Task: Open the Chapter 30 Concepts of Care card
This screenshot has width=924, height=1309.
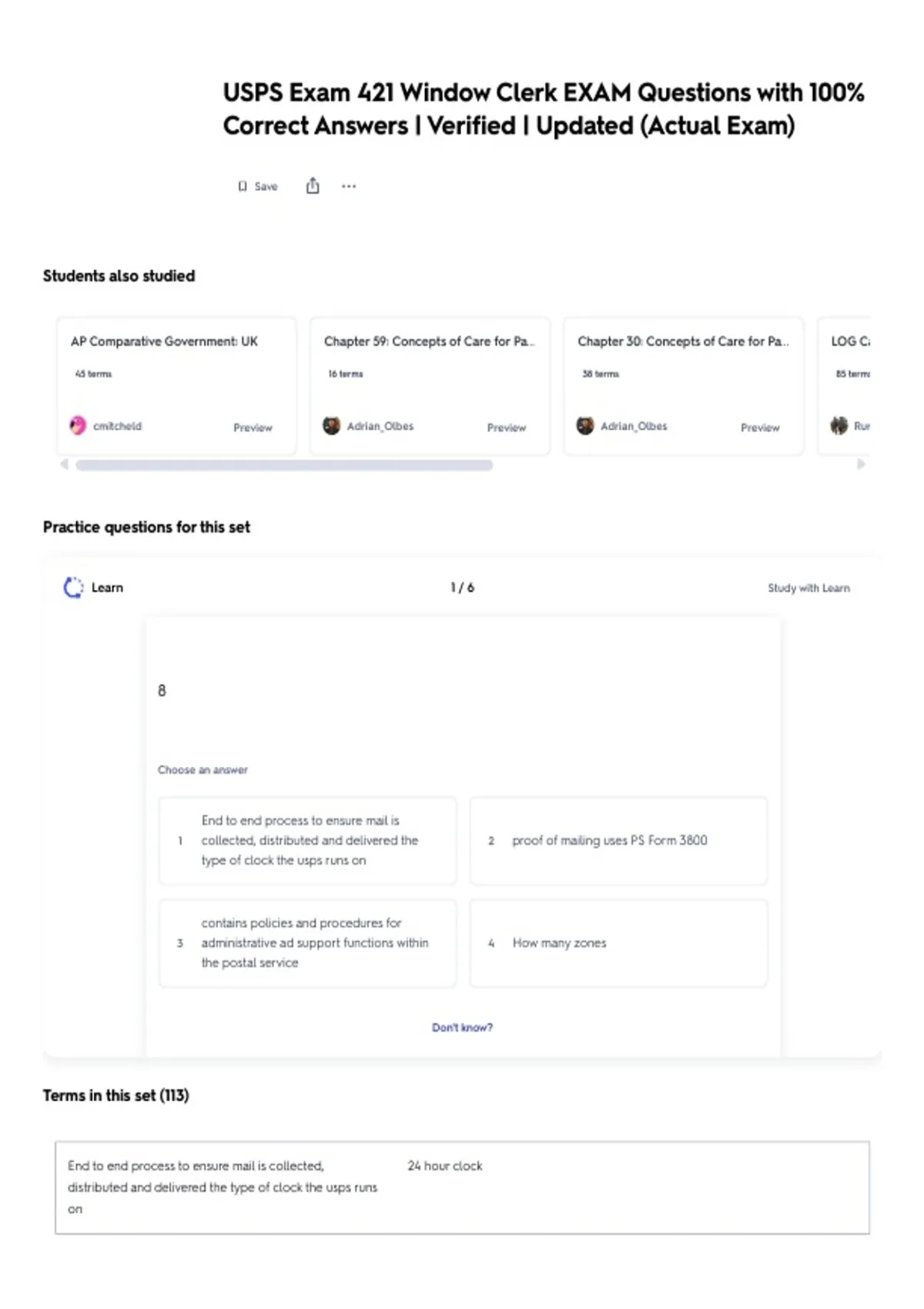Action: [683, 386]
